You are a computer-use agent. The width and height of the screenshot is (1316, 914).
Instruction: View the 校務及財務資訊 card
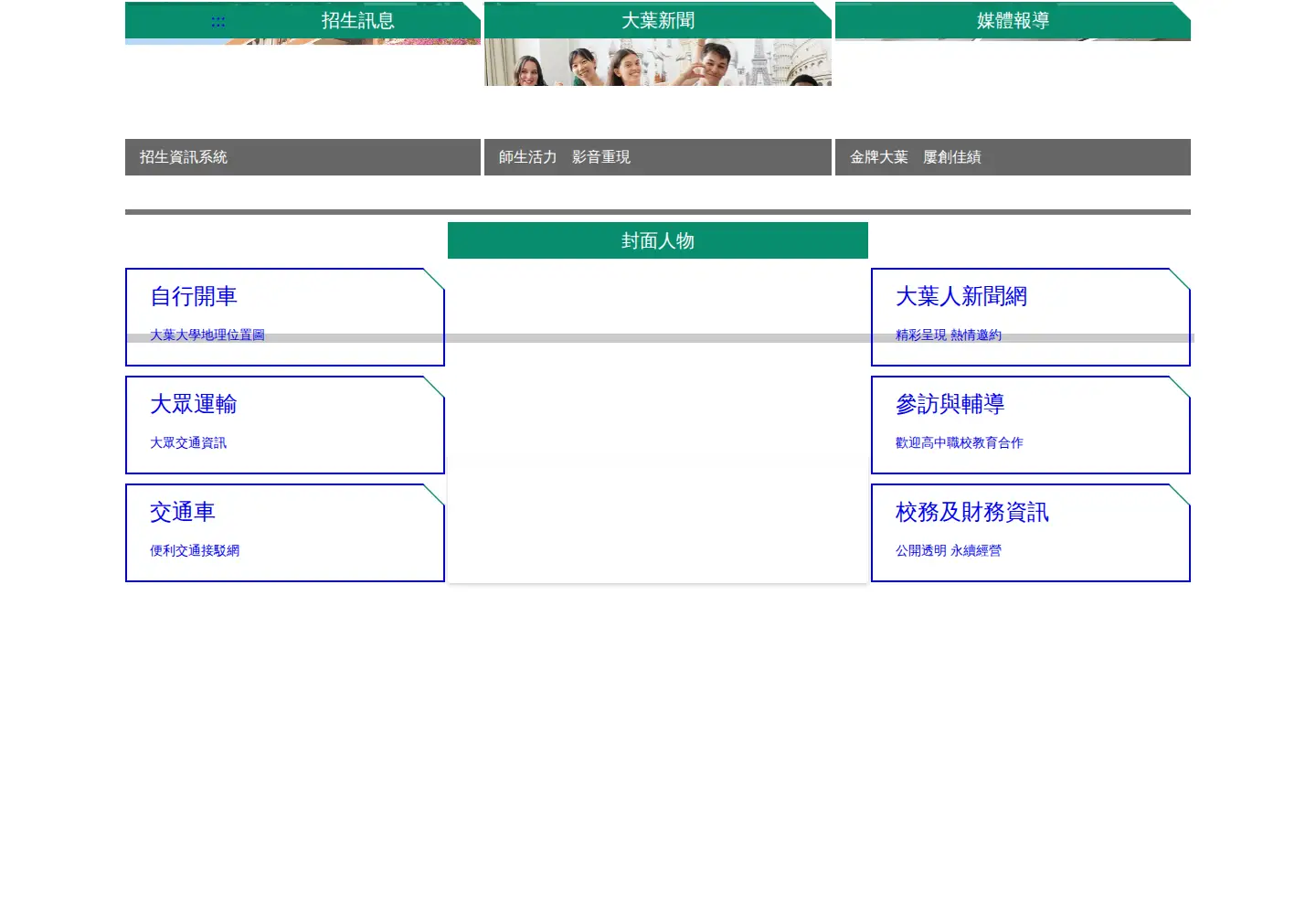[1031, 533]
